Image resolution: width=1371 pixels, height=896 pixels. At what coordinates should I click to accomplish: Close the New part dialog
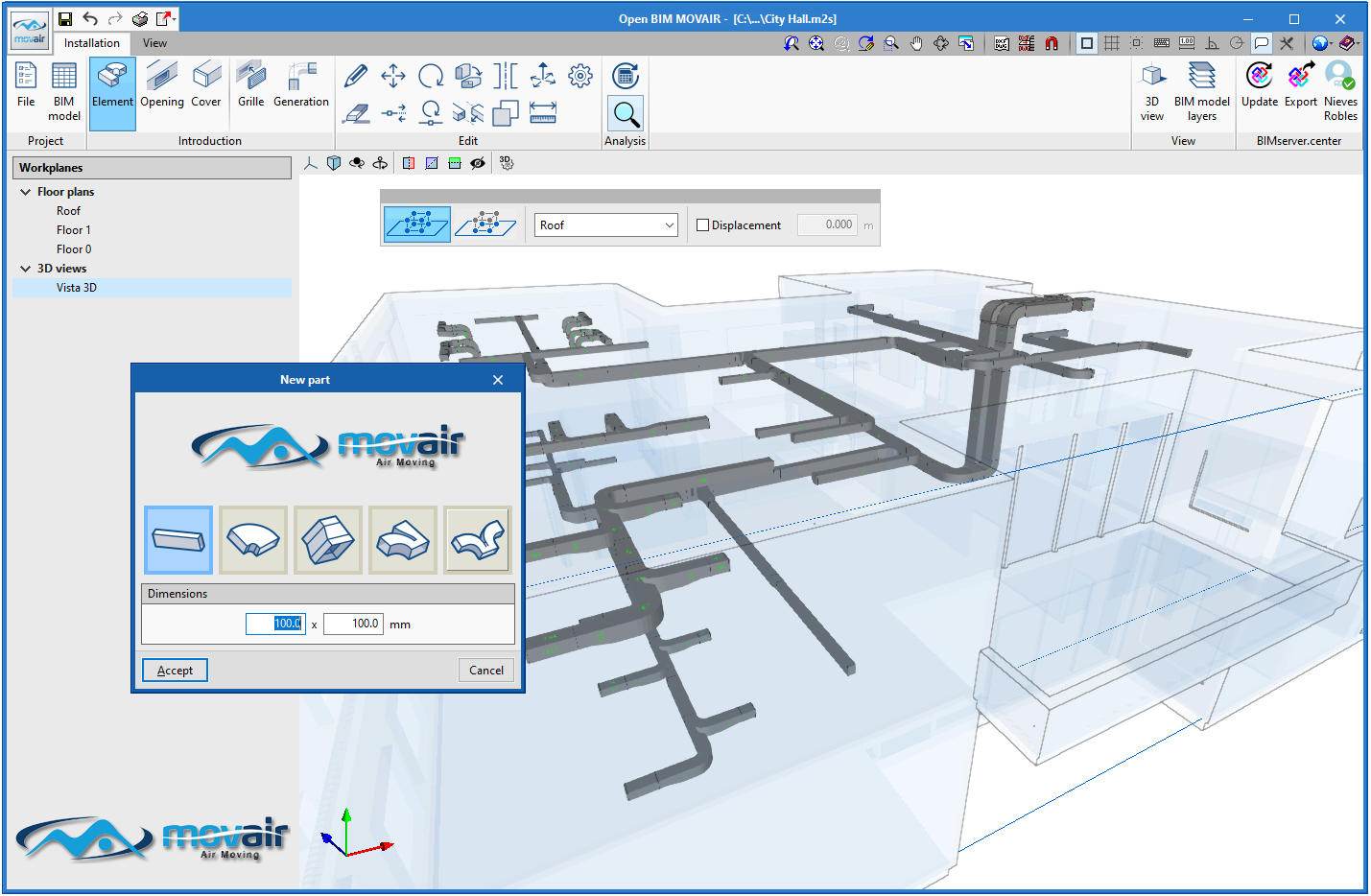[x=498, y=380]
